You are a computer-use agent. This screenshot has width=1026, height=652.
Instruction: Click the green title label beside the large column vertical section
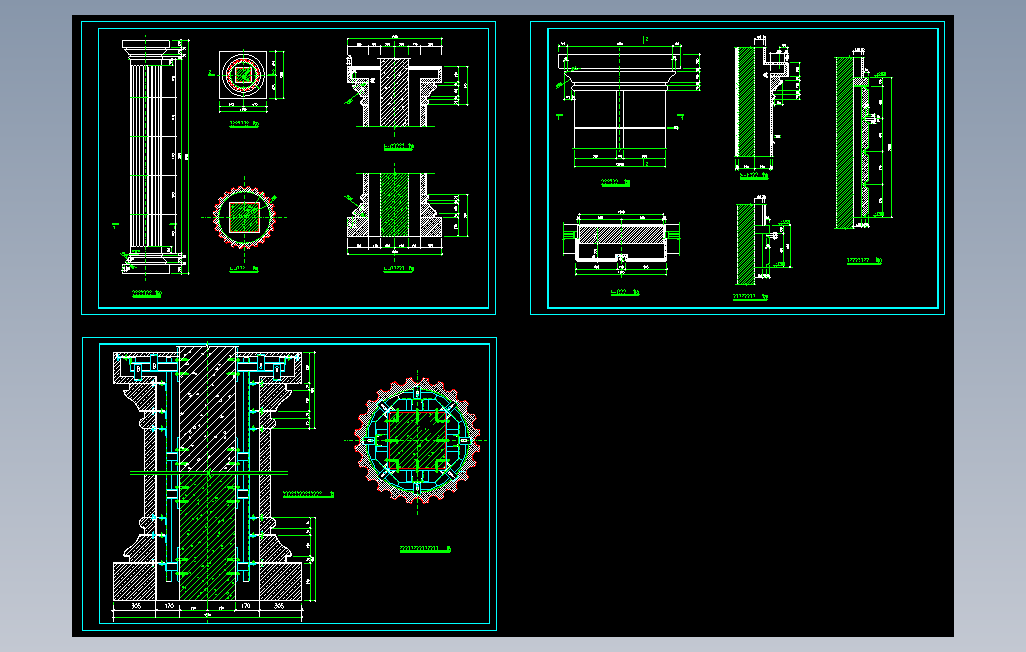click(308, 494)
